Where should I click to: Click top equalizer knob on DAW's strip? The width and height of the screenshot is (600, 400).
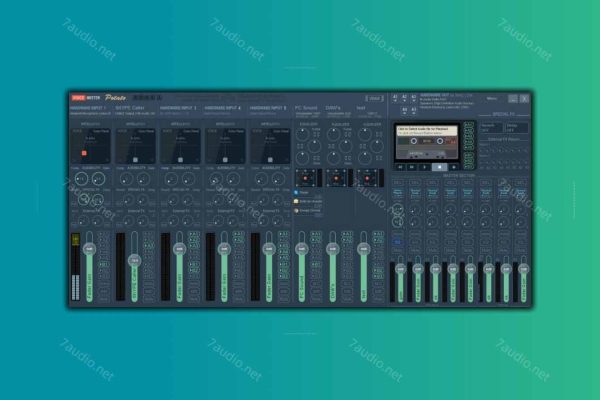(x=333, y=134)
